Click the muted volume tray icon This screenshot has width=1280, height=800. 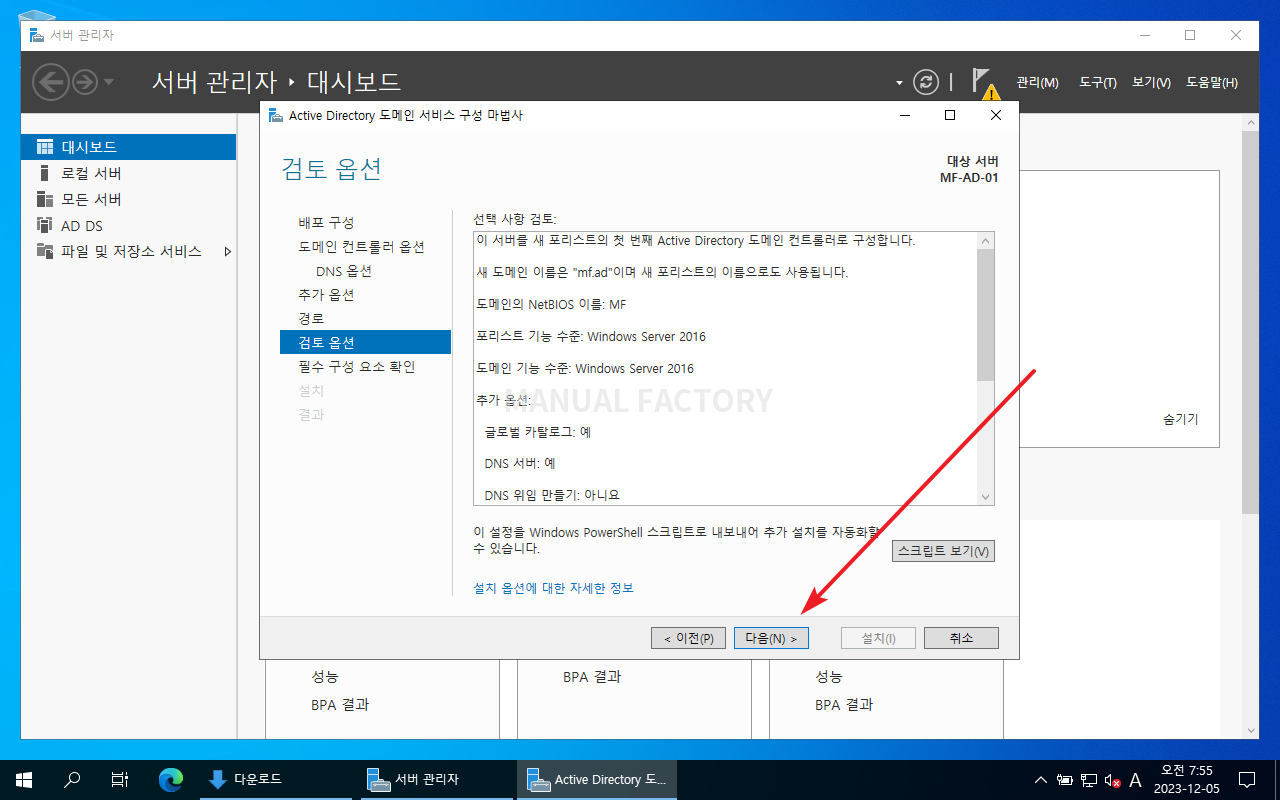1112,780
